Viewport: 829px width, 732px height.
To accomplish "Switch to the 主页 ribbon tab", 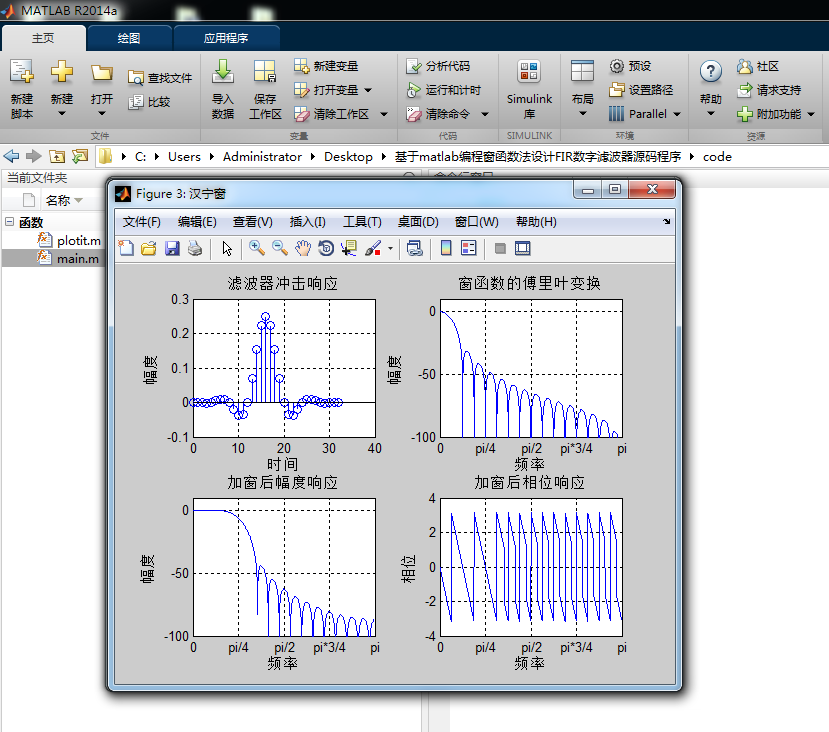I will [43, 38].
